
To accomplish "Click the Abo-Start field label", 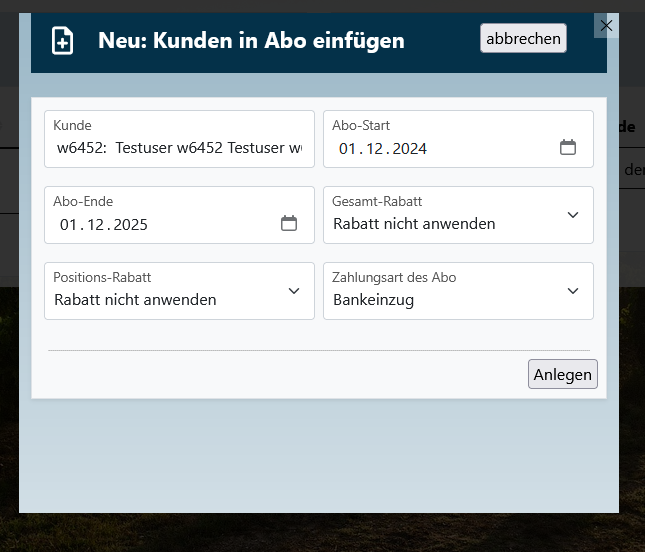I will (361, 125).
